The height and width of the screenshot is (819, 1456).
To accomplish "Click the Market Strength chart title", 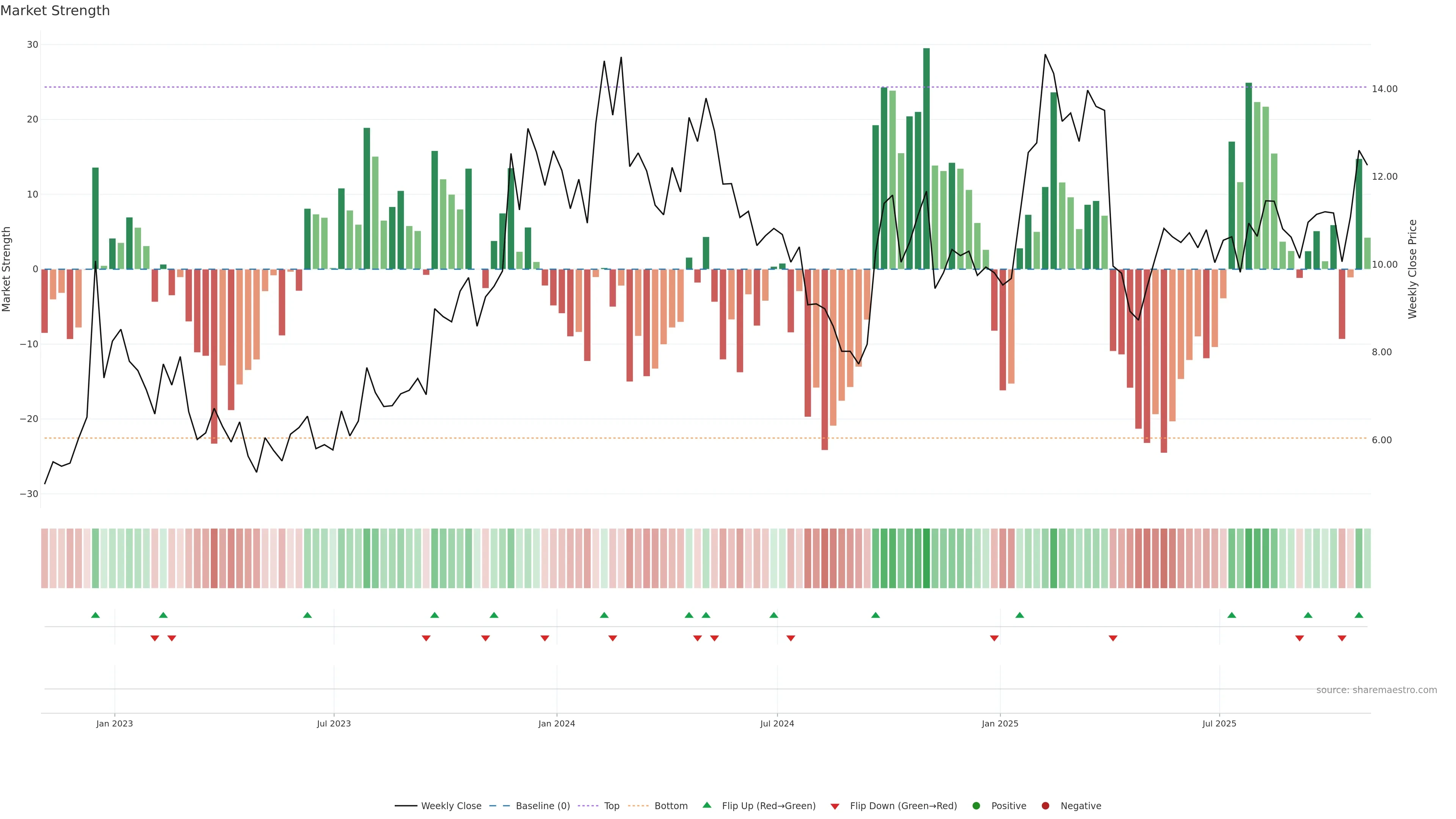I will 55,11.
